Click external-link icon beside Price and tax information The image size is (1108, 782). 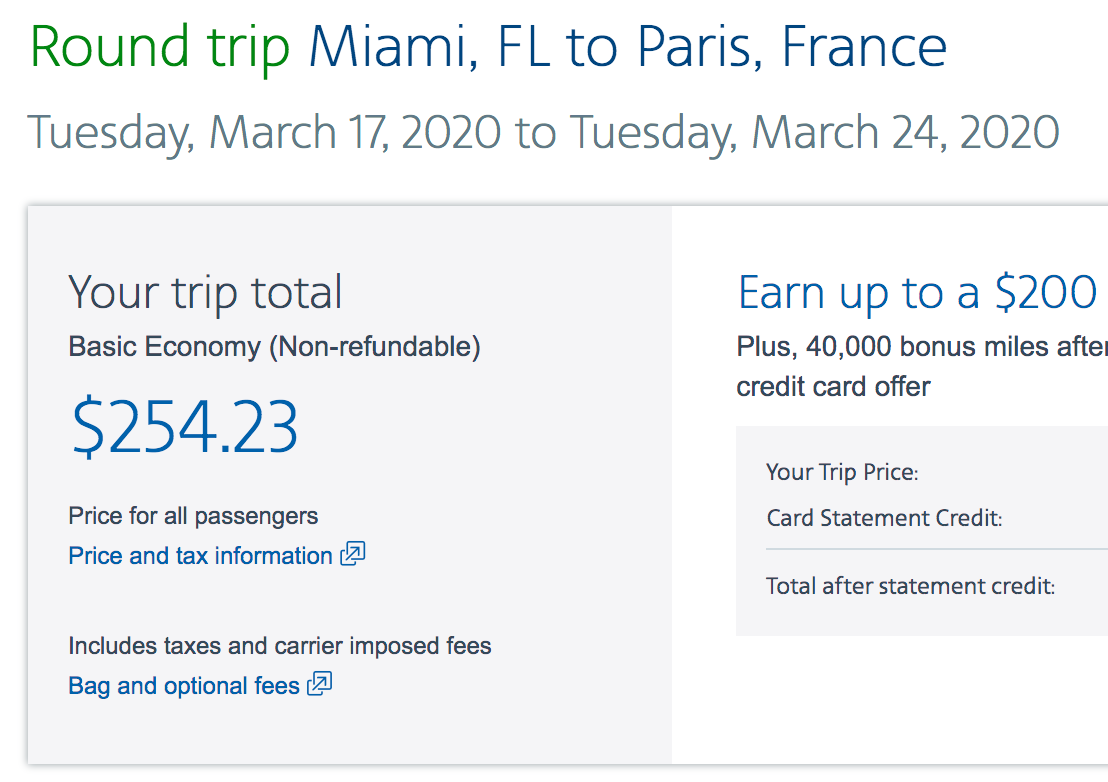tap(353, 554)
